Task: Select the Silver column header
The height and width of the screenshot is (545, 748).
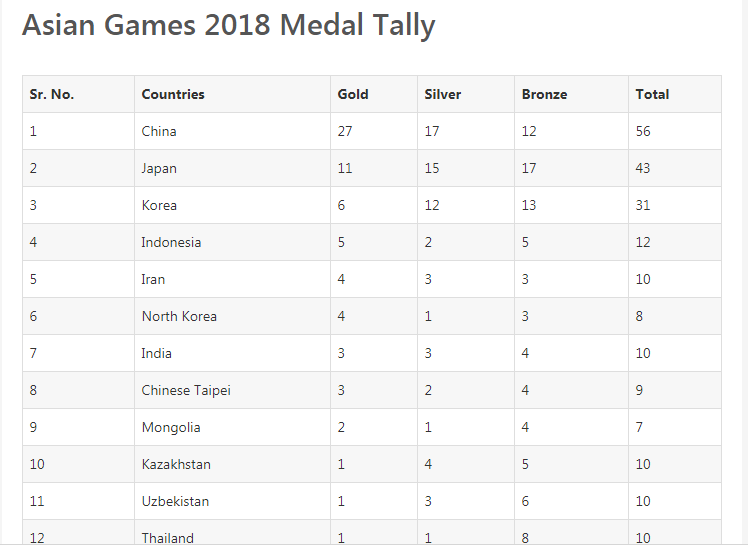Action: coord(443,94)
